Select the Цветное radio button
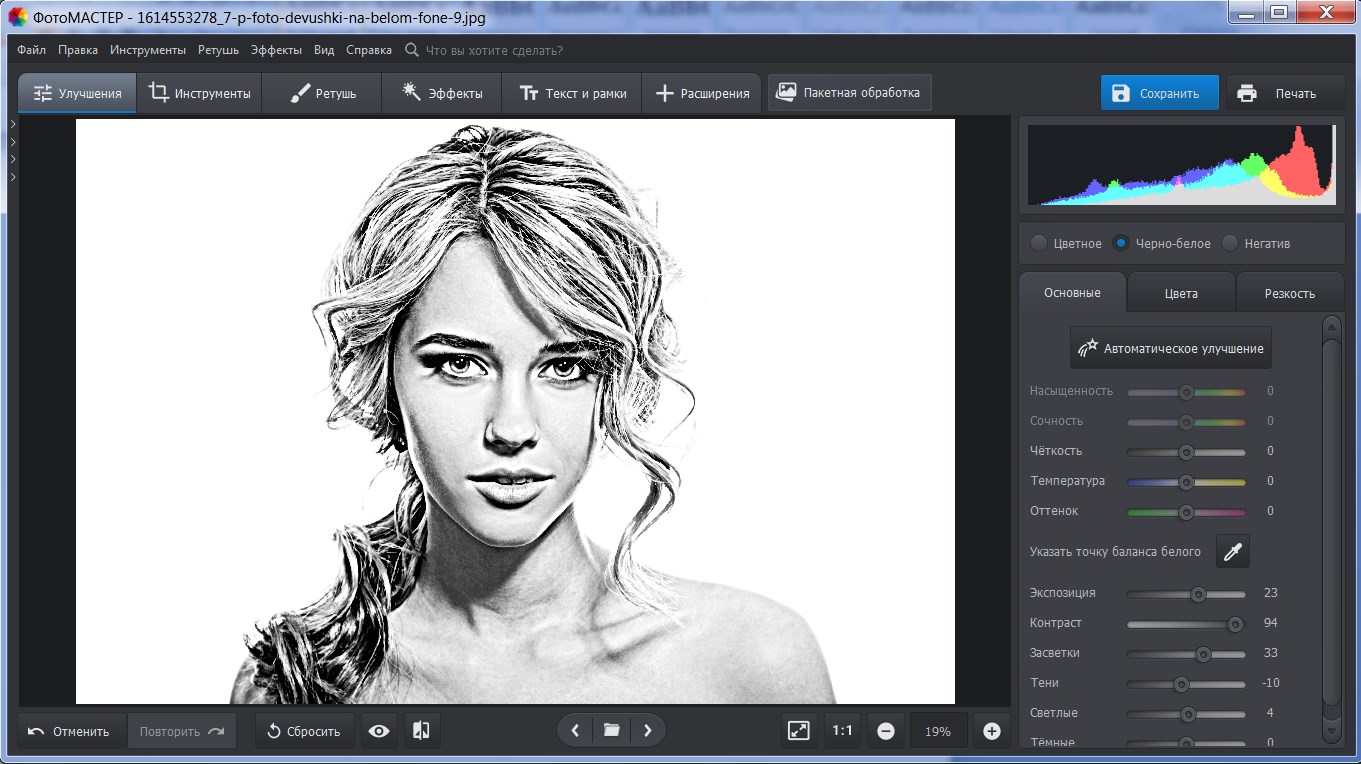 pyautogui.click(x=1040, y=243)
